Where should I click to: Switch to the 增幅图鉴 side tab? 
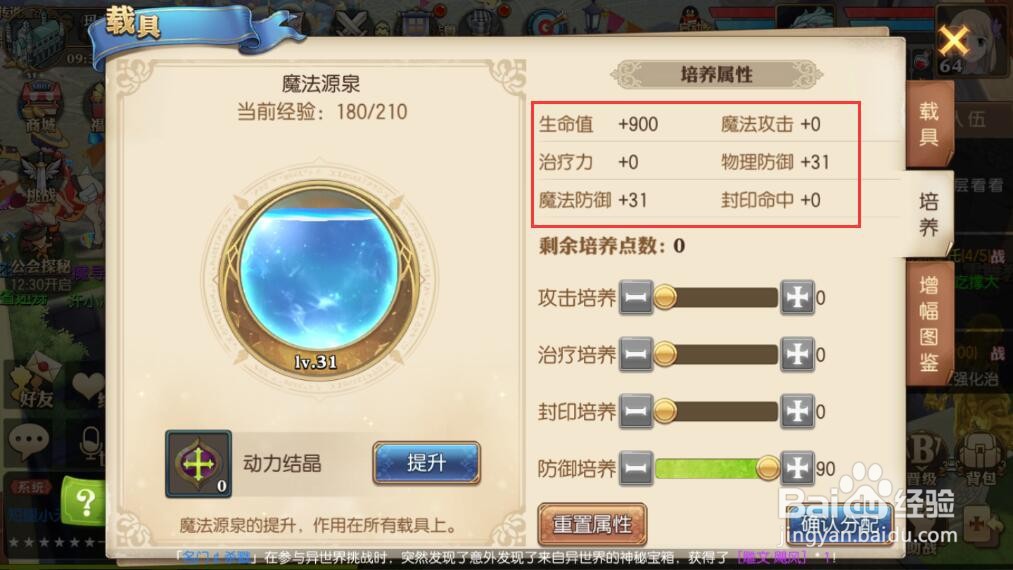coord(929,323)
